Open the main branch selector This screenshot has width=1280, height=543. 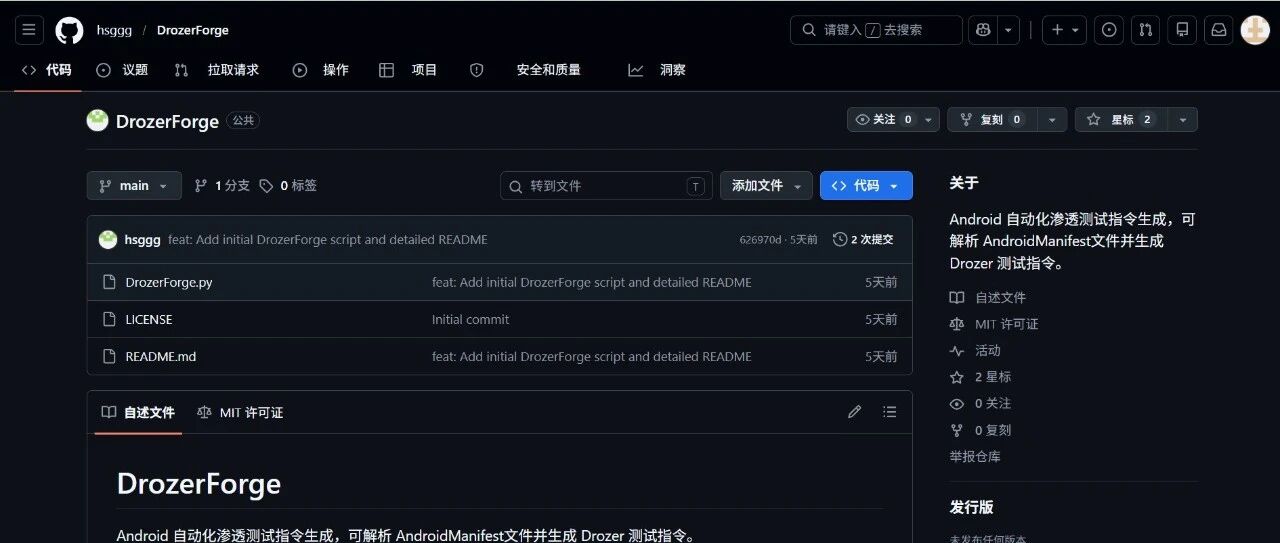tap(134, 186)
